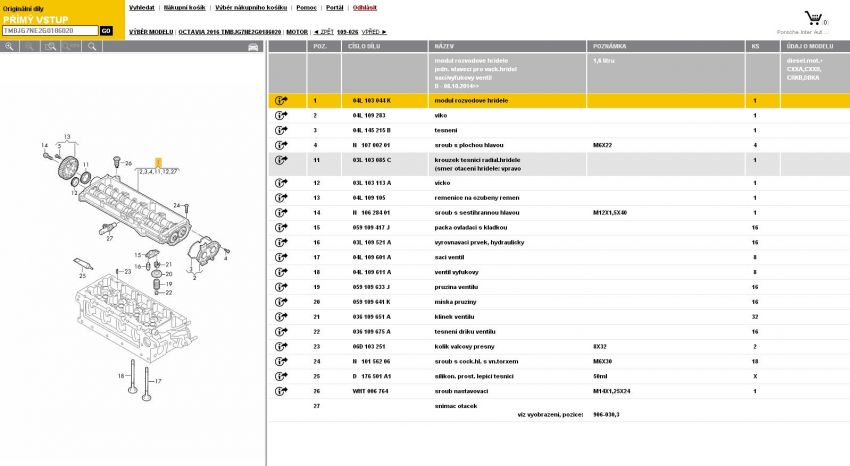Click the VIN input field
Screen dimensions: 850x466
tap(49, 31)
